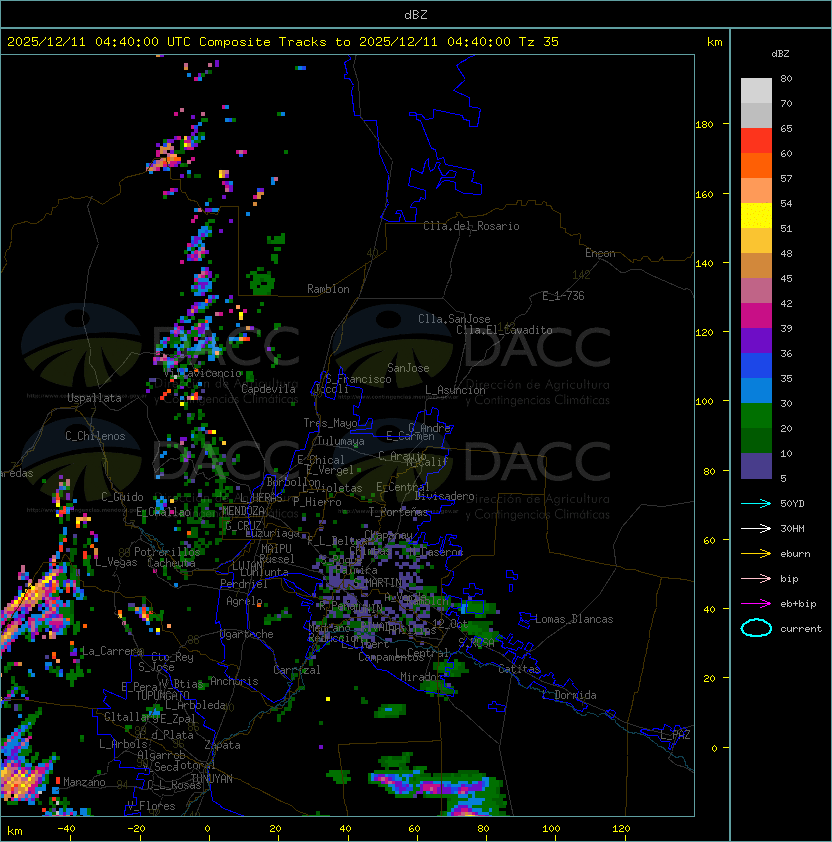Screen dimensions: 832x842
Task: Select the light gray 70-80 dBZ swatch
Action: pyautogui.click(x=756, y=90)
